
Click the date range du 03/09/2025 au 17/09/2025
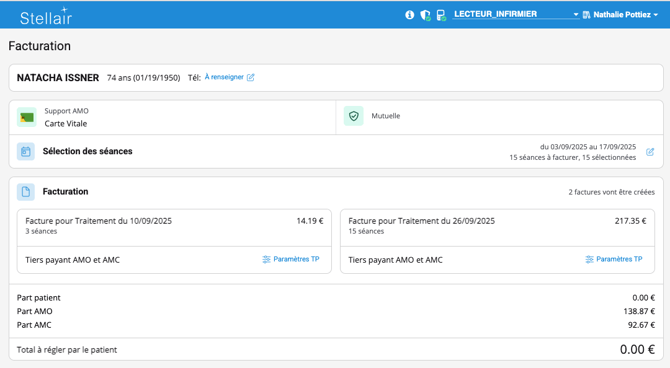click(588, 147)
